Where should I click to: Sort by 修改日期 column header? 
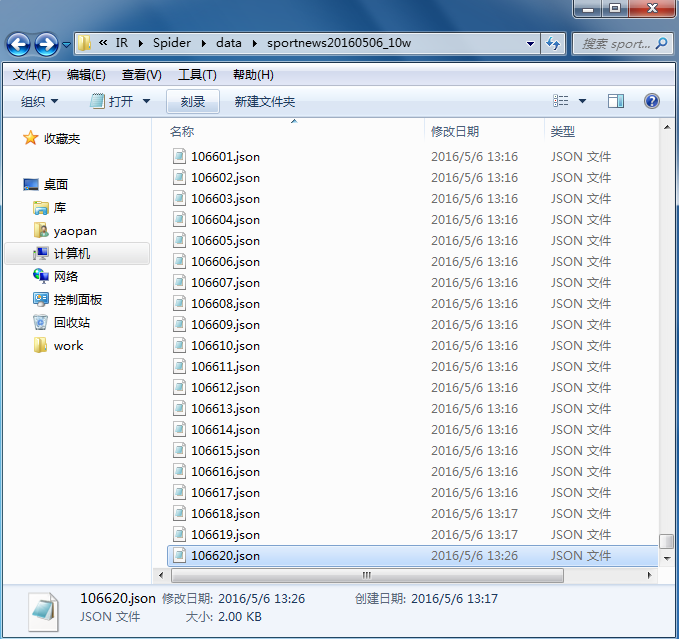(455, 131)
